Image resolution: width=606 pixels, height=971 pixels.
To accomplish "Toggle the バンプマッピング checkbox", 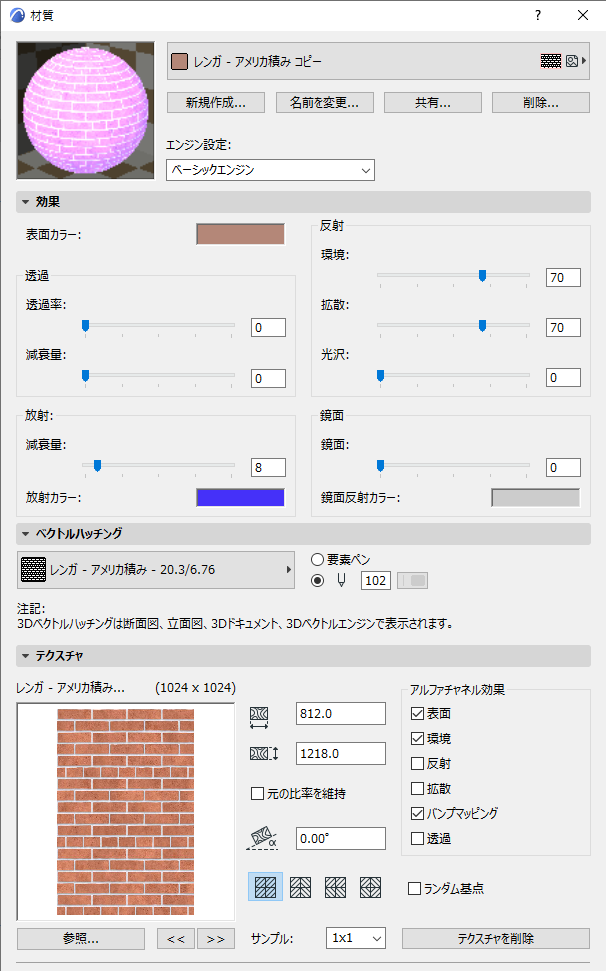I will coord(417,813).
